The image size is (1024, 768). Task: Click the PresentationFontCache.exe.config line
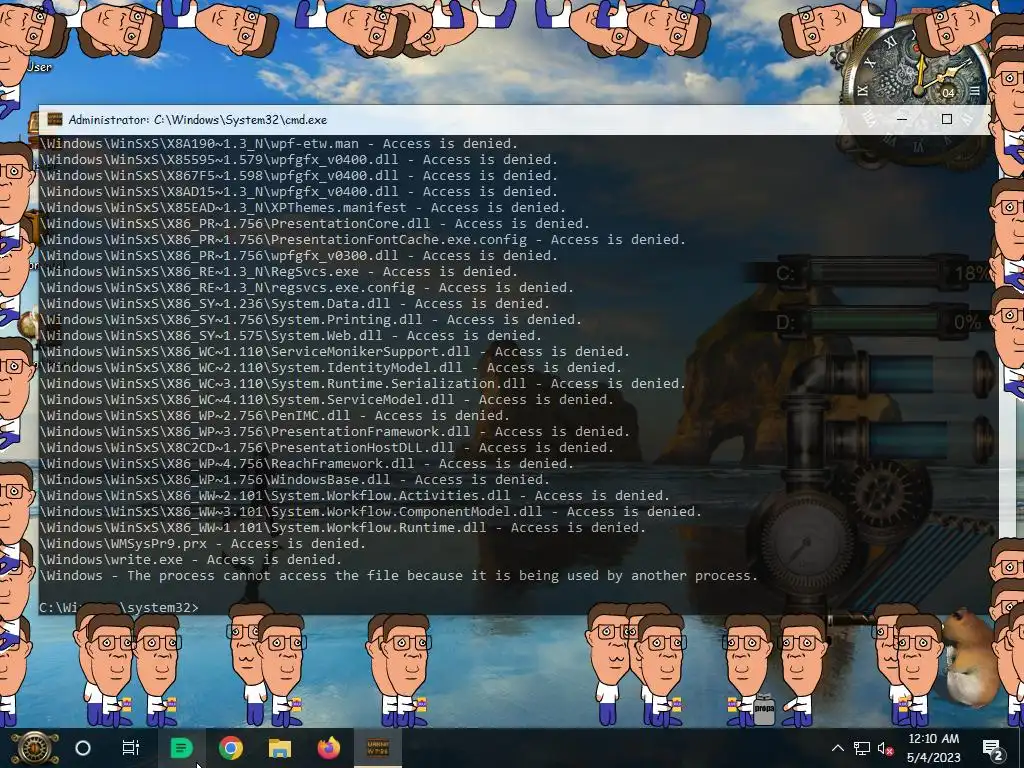[362, 240]
